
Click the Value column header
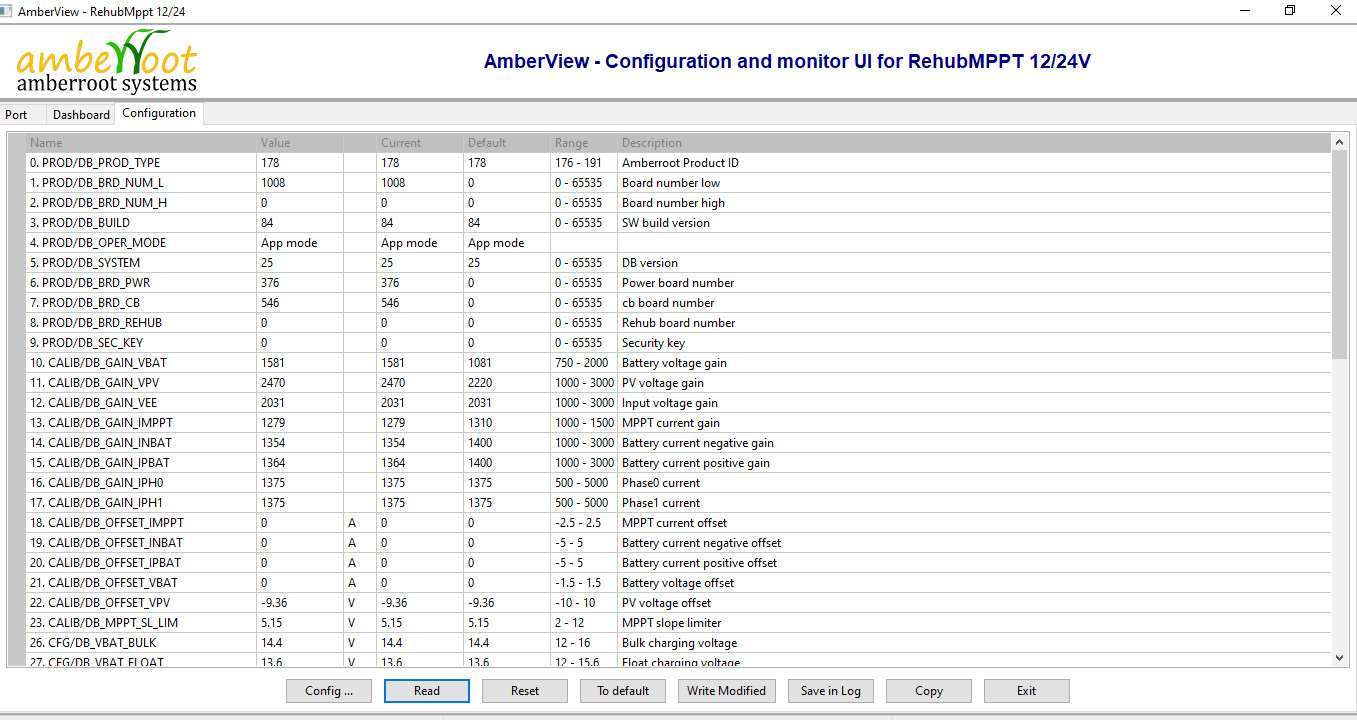pos(300,143)
